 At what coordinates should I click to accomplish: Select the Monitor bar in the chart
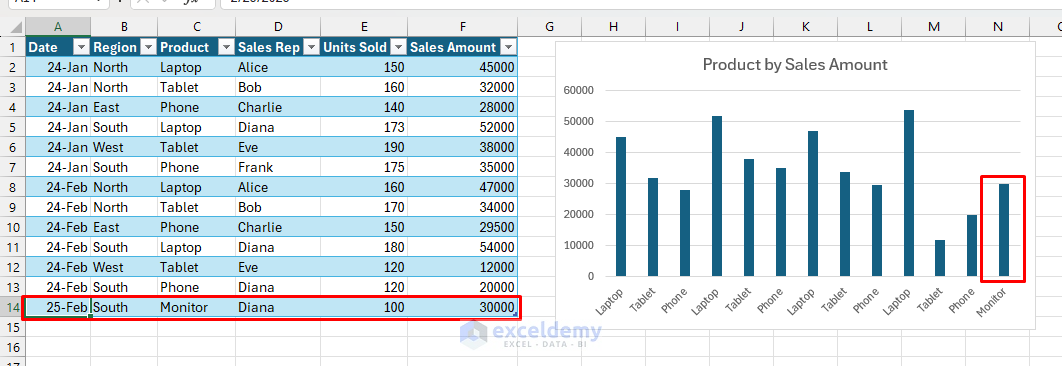pyautogui.click(x=1004, y=230)
